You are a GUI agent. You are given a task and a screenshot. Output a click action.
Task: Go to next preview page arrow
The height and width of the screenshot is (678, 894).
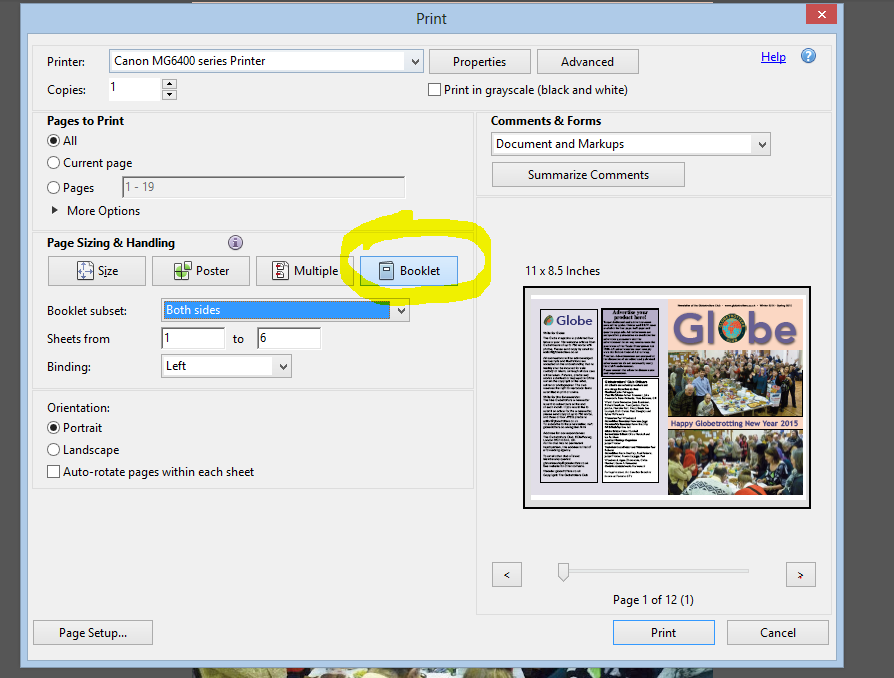click(800, 574)
